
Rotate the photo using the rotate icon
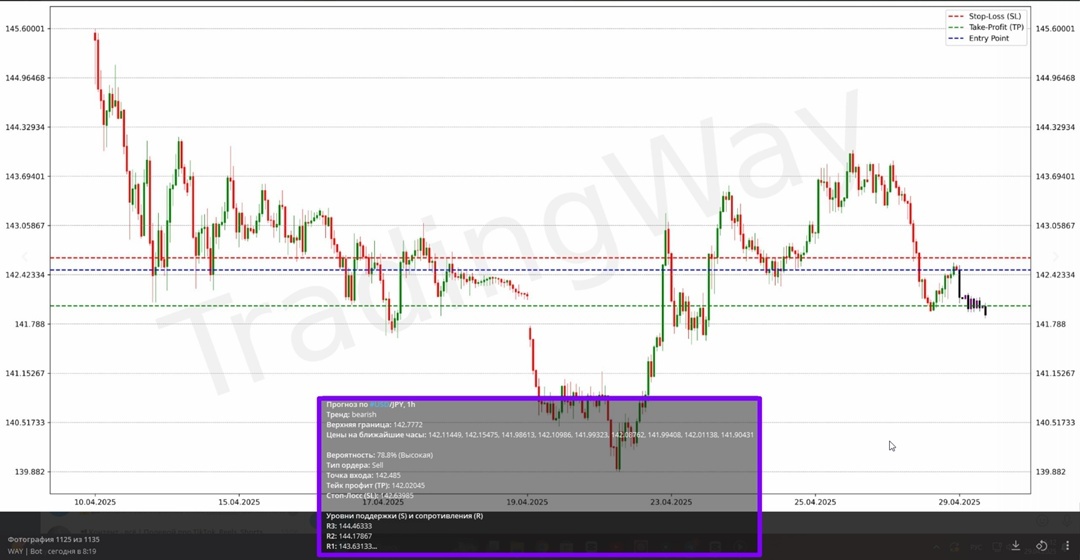click(1041, 546)
